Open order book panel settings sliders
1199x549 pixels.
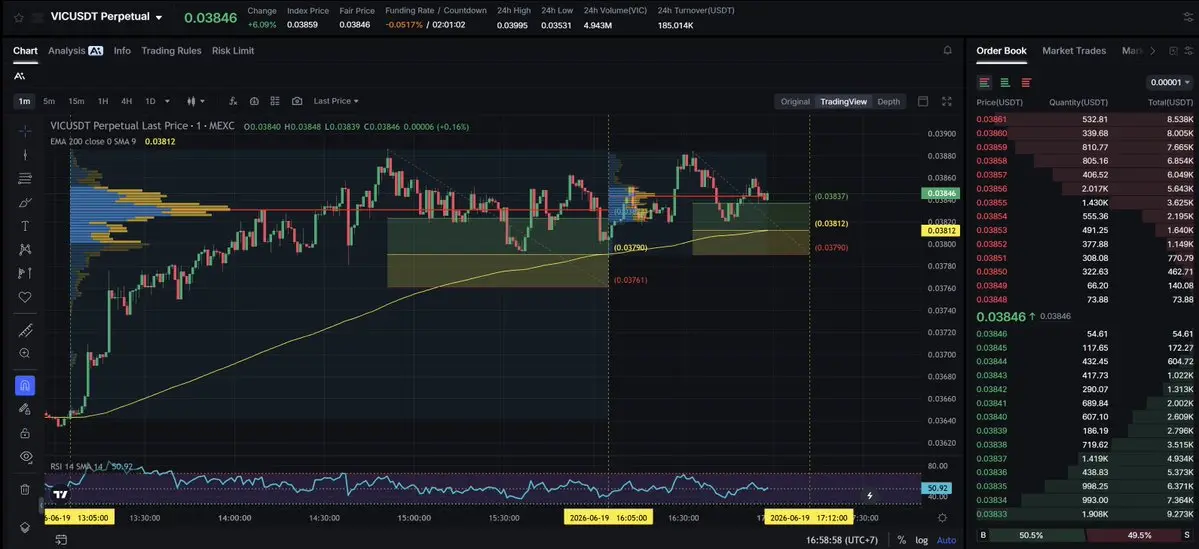point(1188,50)
